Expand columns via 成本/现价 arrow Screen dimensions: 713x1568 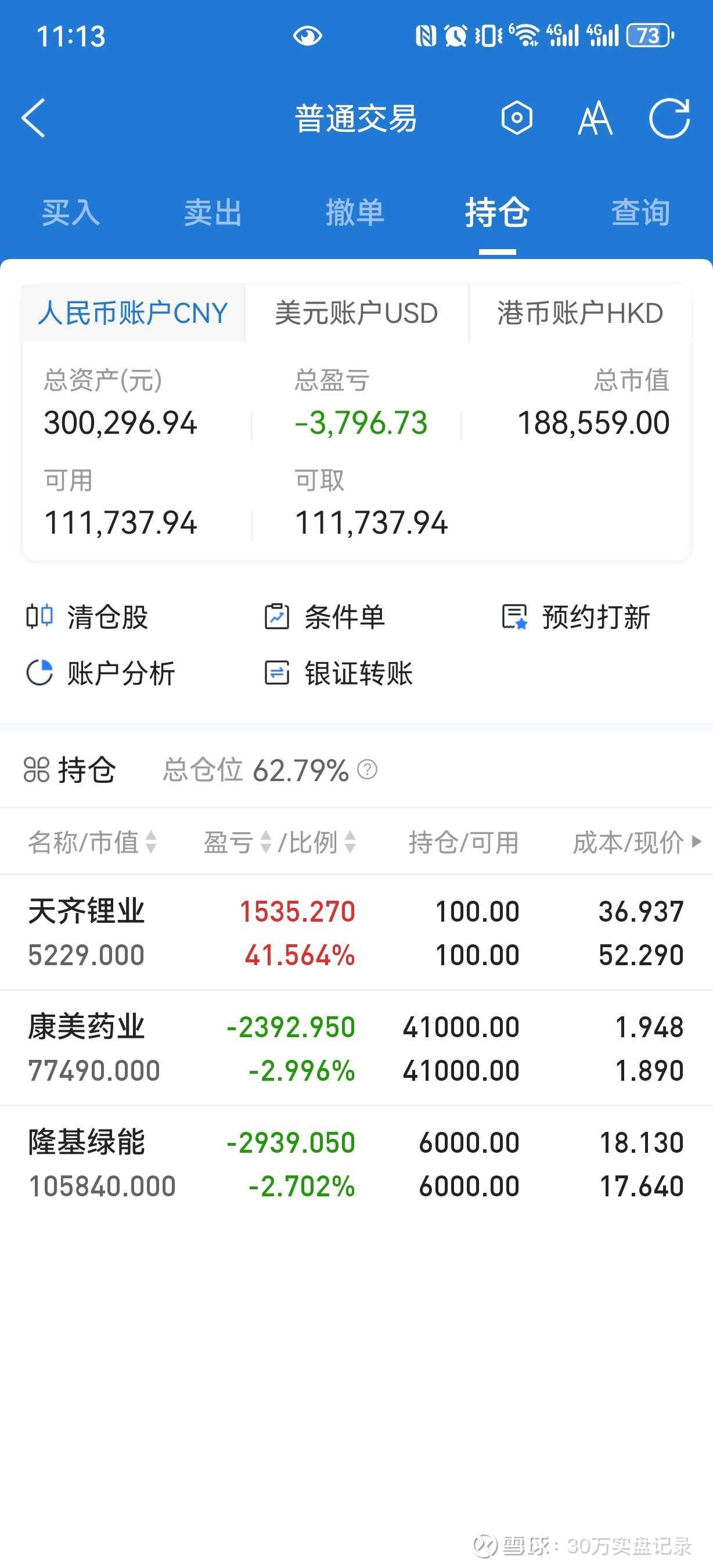click(x=697, y=843)
